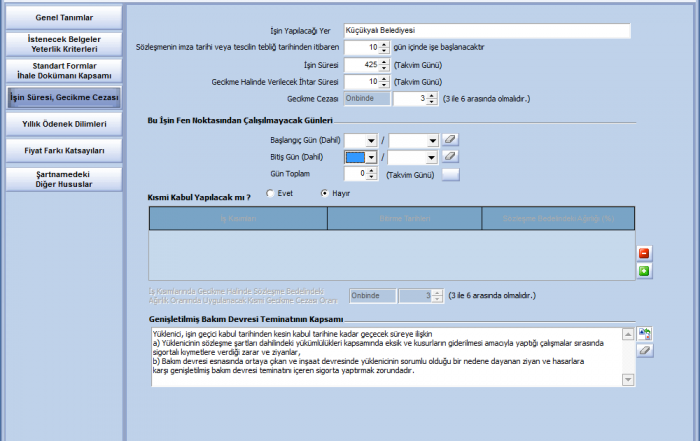Open Şartnamedeki Diğer Hususlar section
Screen dimensions: 700x441
point(63,178)
